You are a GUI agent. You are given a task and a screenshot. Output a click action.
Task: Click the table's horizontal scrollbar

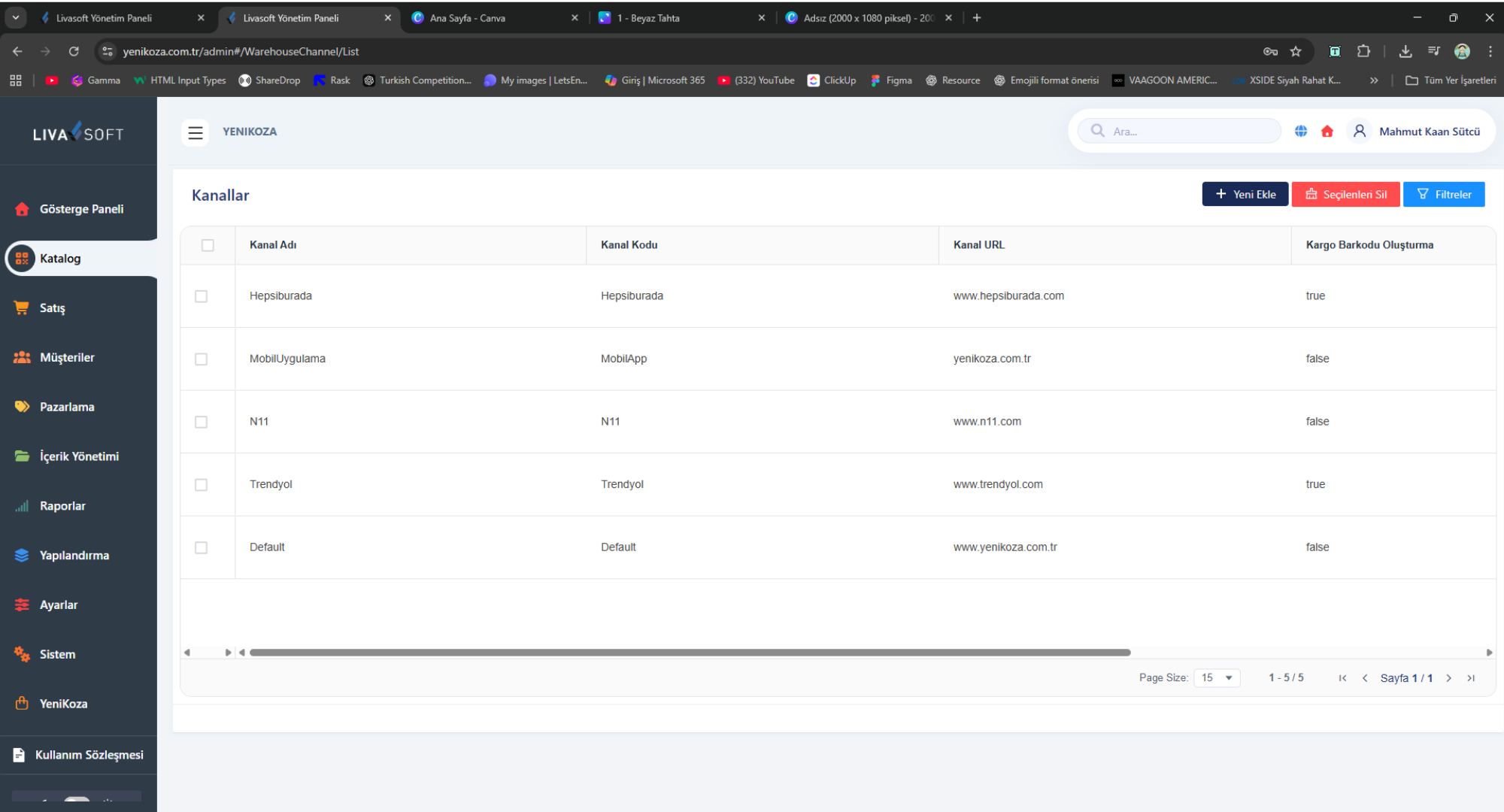click(690, 653)
